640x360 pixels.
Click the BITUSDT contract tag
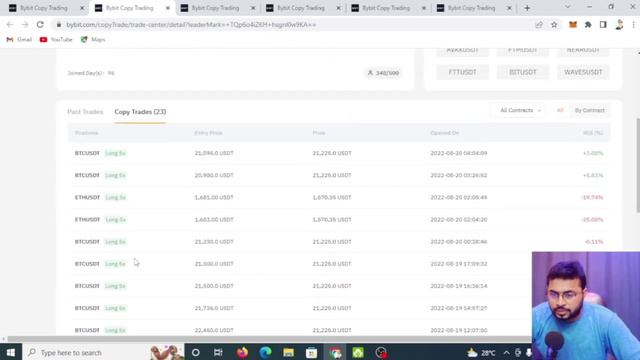coord(523,72)
